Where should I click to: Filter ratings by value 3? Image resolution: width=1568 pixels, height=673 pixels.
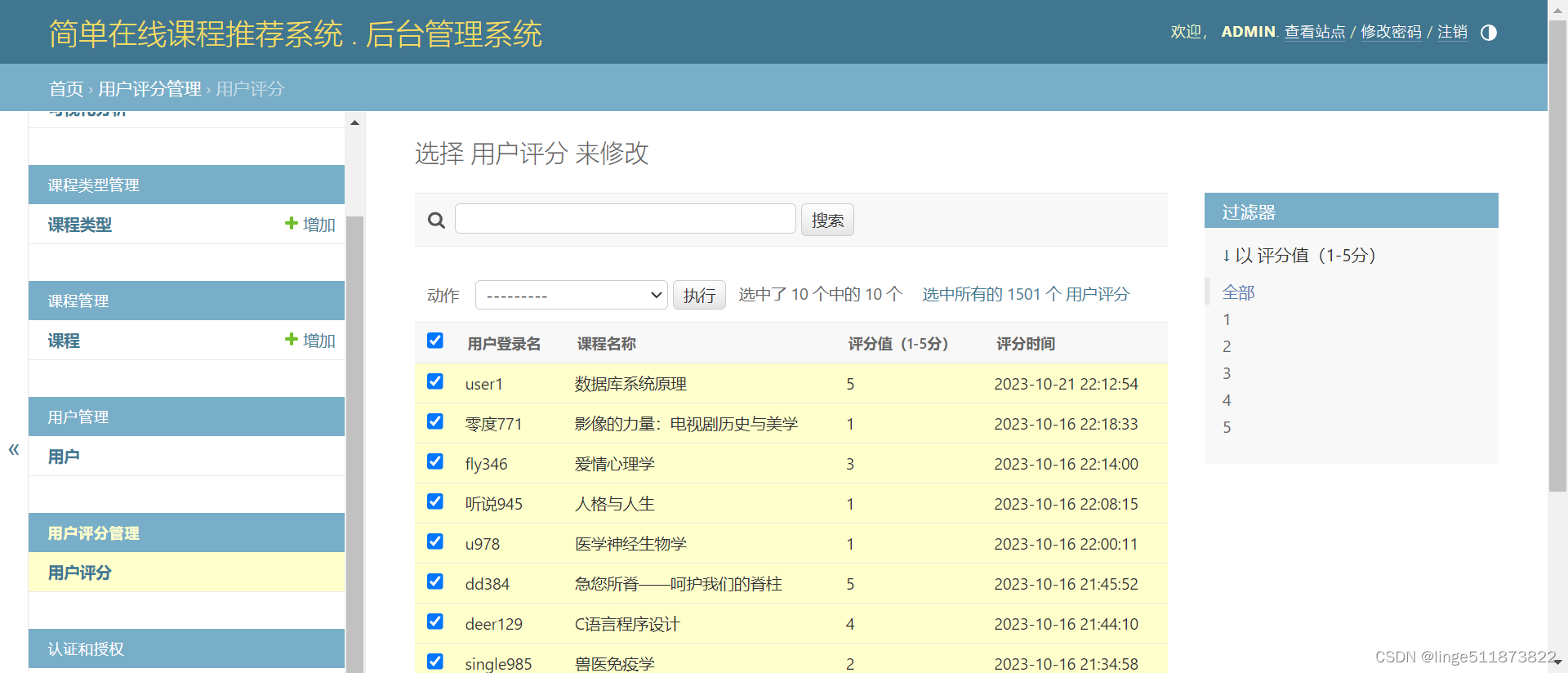[1227, 373]
